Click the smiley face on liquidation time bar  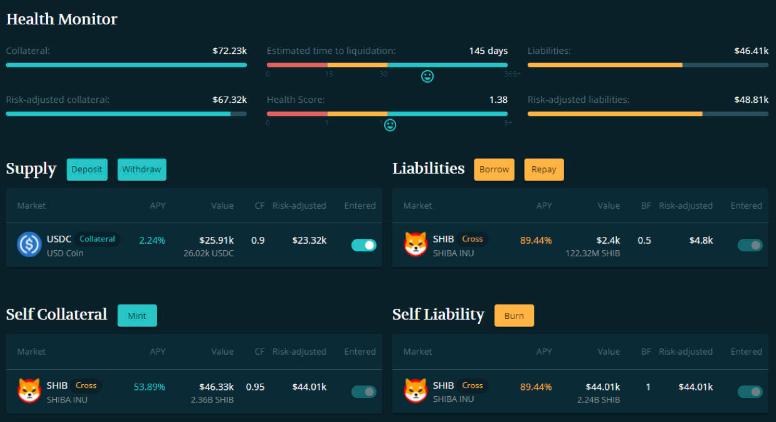tap(427, 77)
